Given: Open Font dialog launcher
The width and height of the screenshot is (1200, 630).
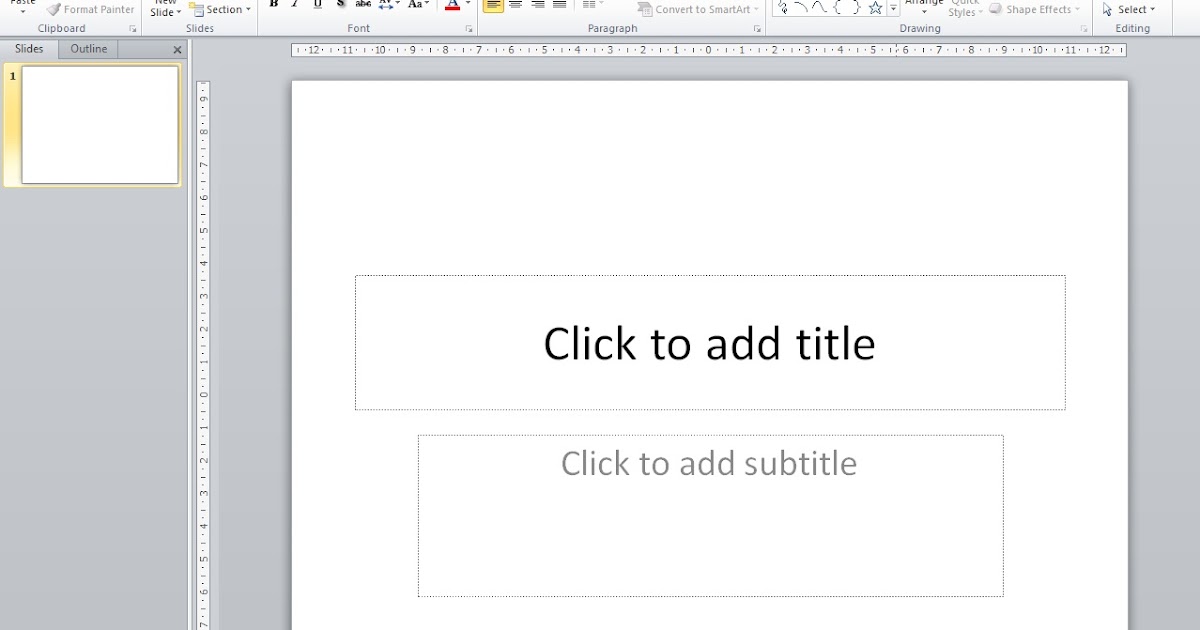Looking at the screenshot, I should click(x=469, y=29).
